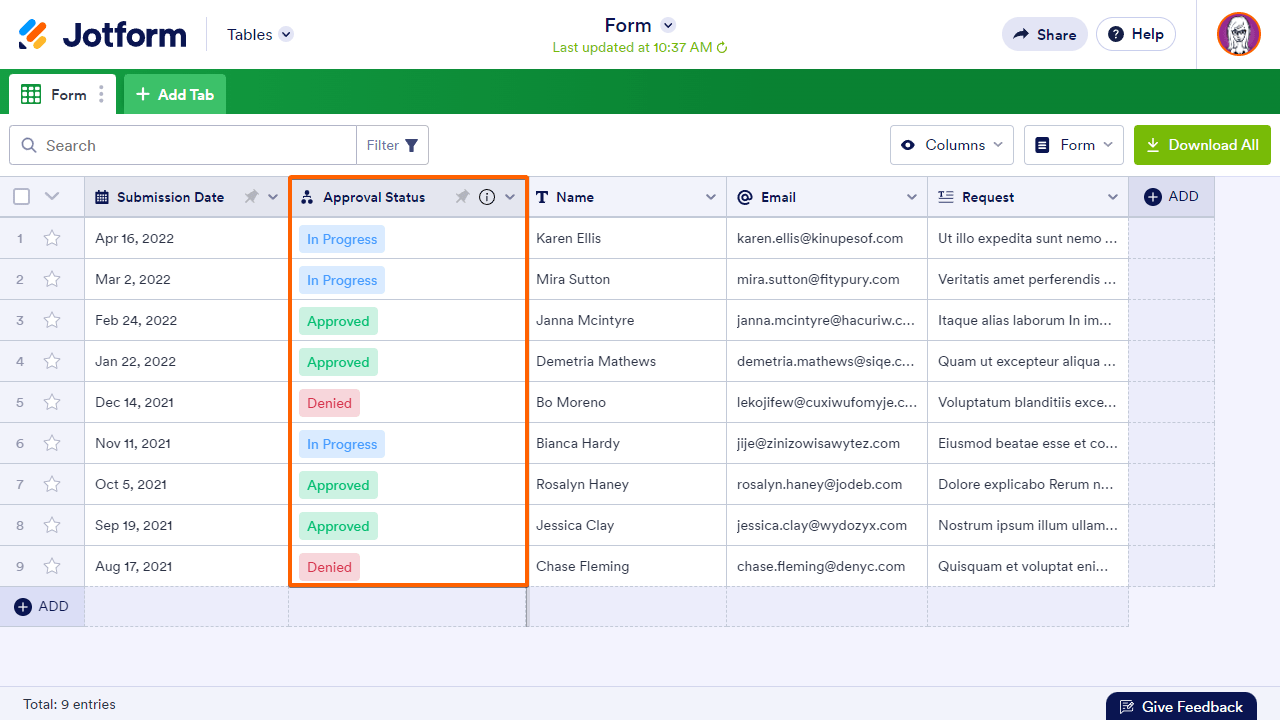This screenshot has height=720, width=1280.
Task: Click request cell starting Ut illo expedita
Action: click(x=1028, y=238)
